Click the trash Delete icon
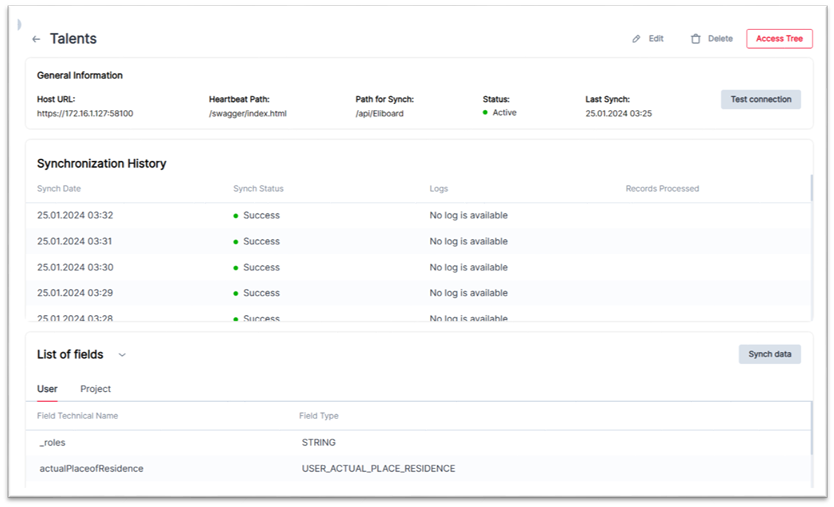 [x=695, y=39]
